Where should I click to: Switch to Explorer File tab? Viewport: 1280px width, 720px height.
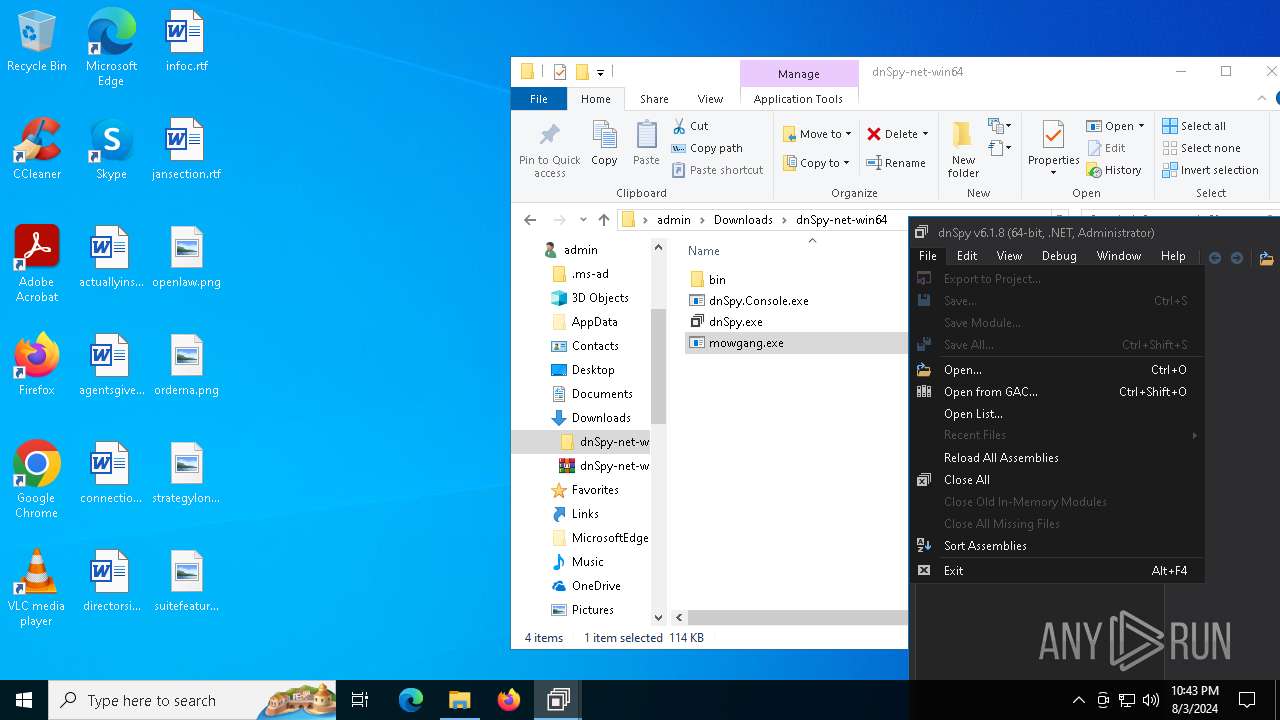point(538,99)
